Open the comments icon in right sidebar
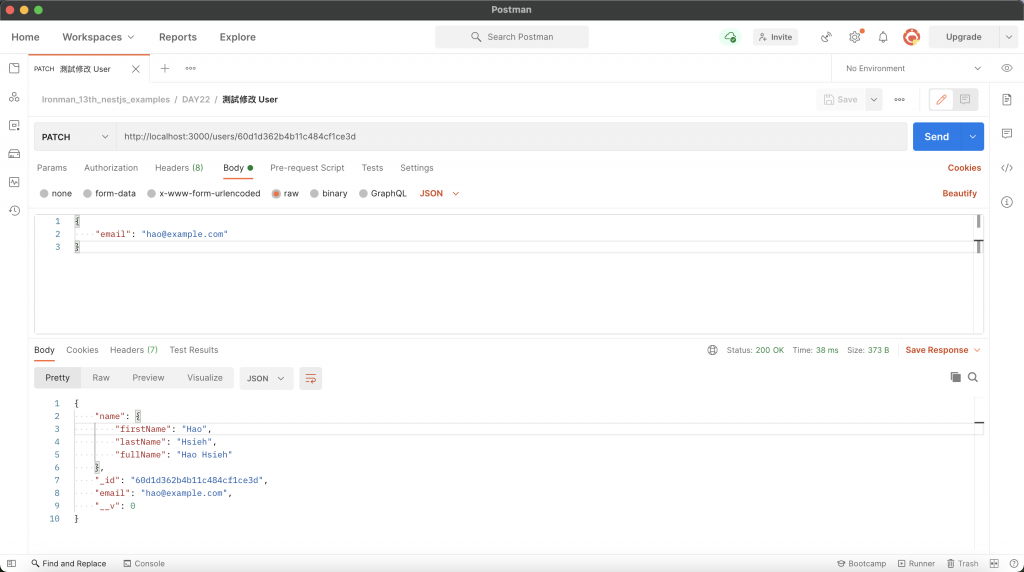This screenshot has width=1024, height=572. tap(1006, 134)
